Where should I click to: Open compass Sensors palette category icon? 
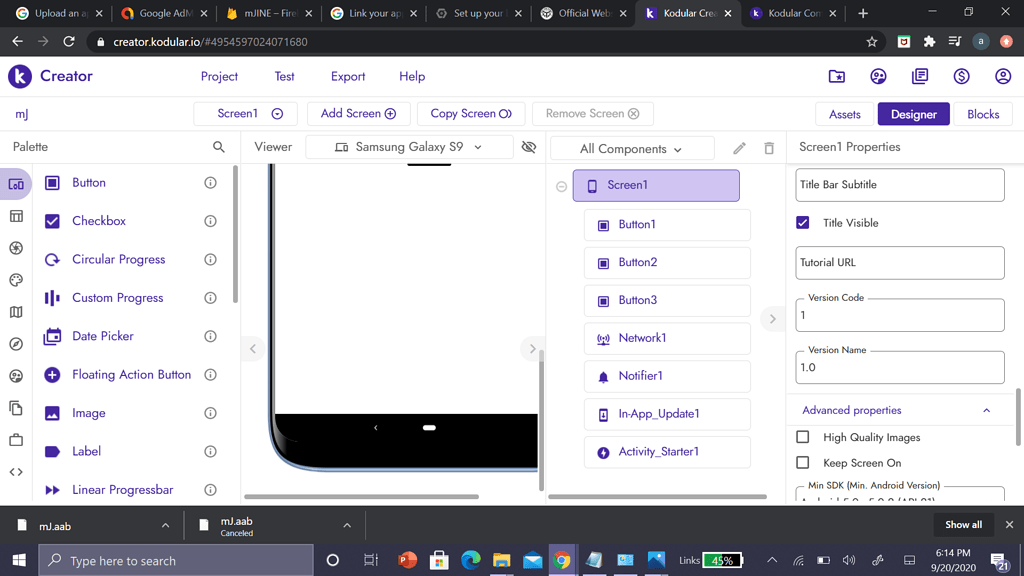coord(16,344)
